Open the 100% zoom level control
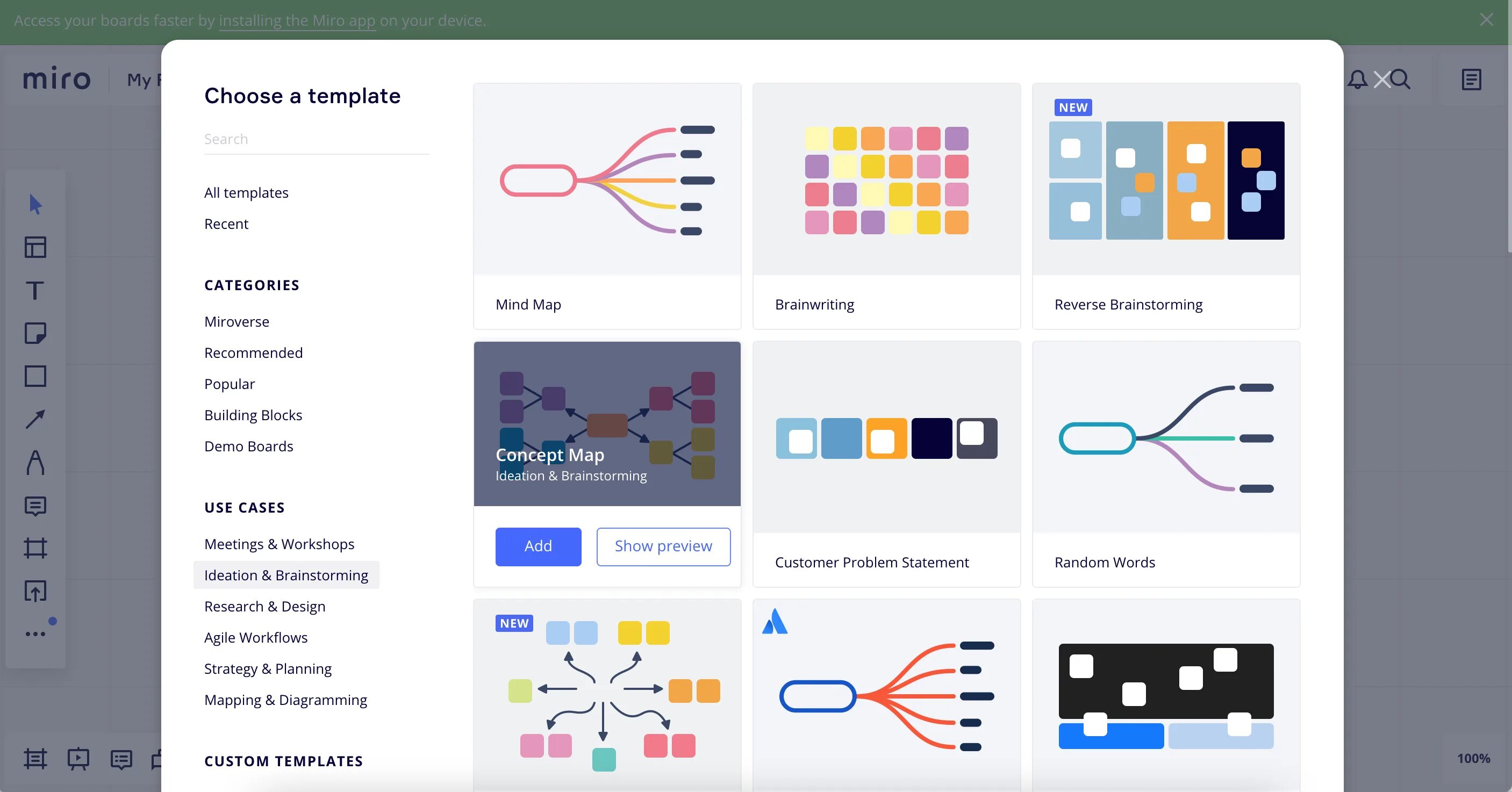The width and height of the screenshot is (1512, 792). 1473,758
